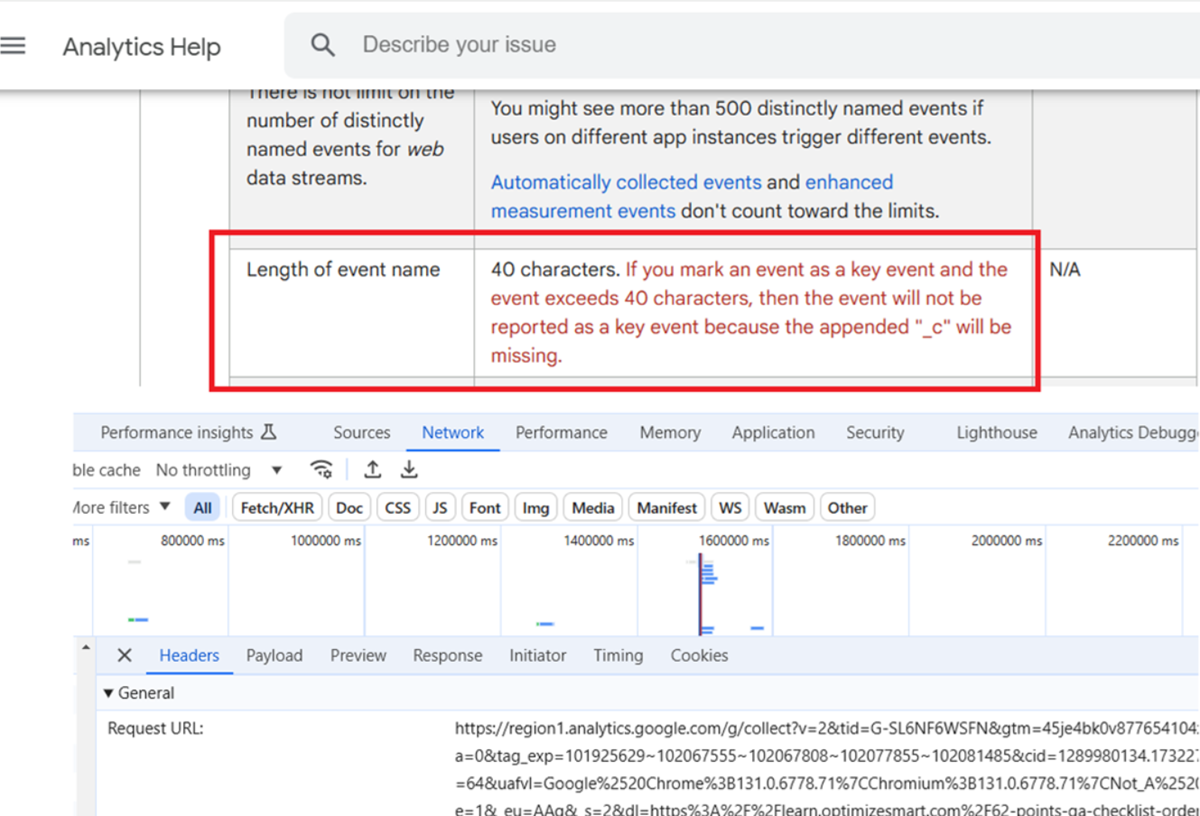Viewport: 1200px width, 816px height.
Task: Click the search magnifier icon
Action: pos(322,43)
